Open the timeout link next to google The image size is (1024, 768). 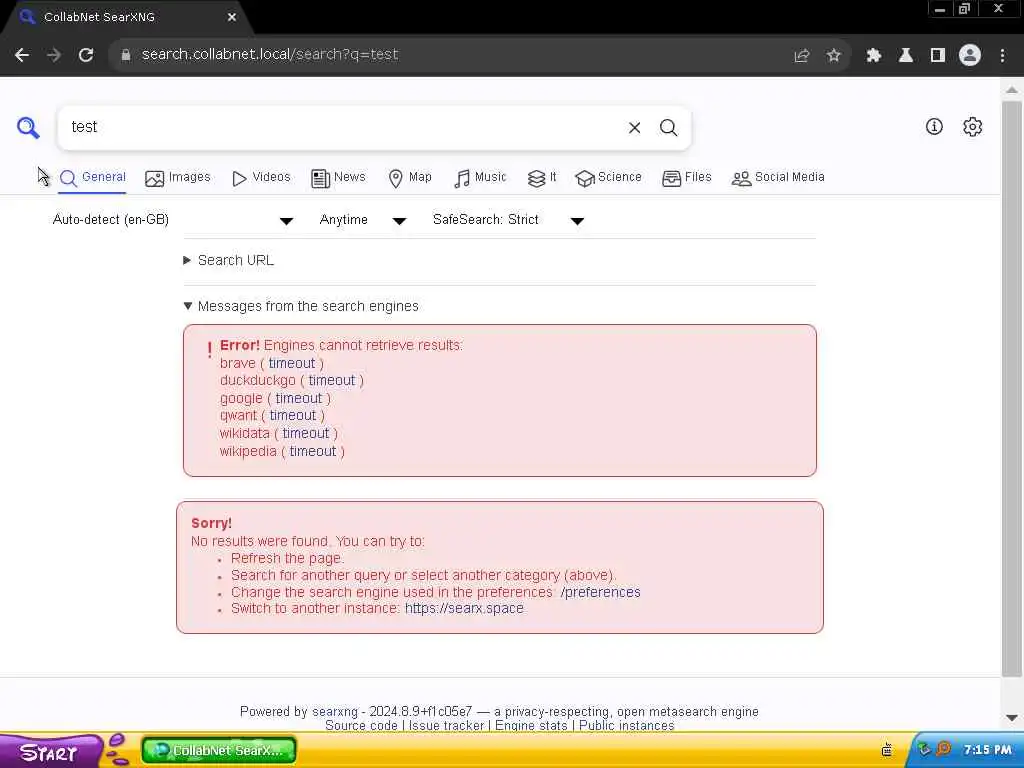coord(298,398)
